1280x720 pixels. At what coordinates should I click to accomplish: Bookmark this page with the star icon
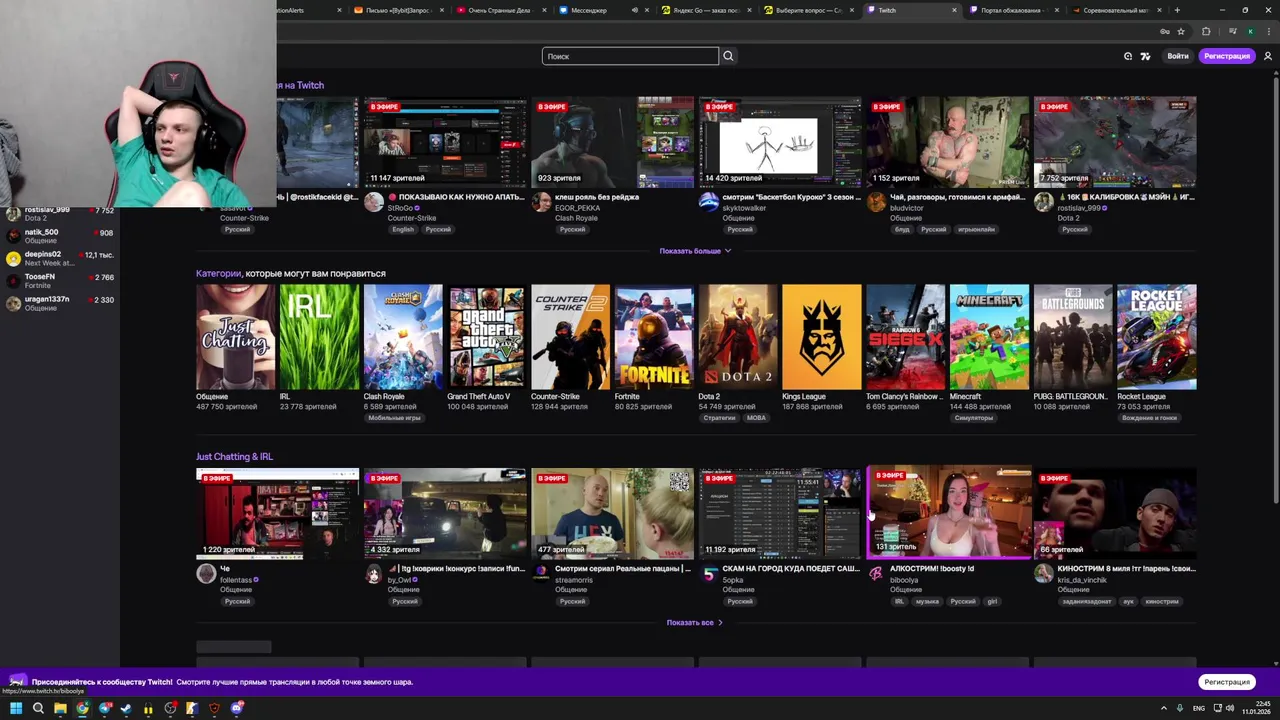coord(1180,31)
